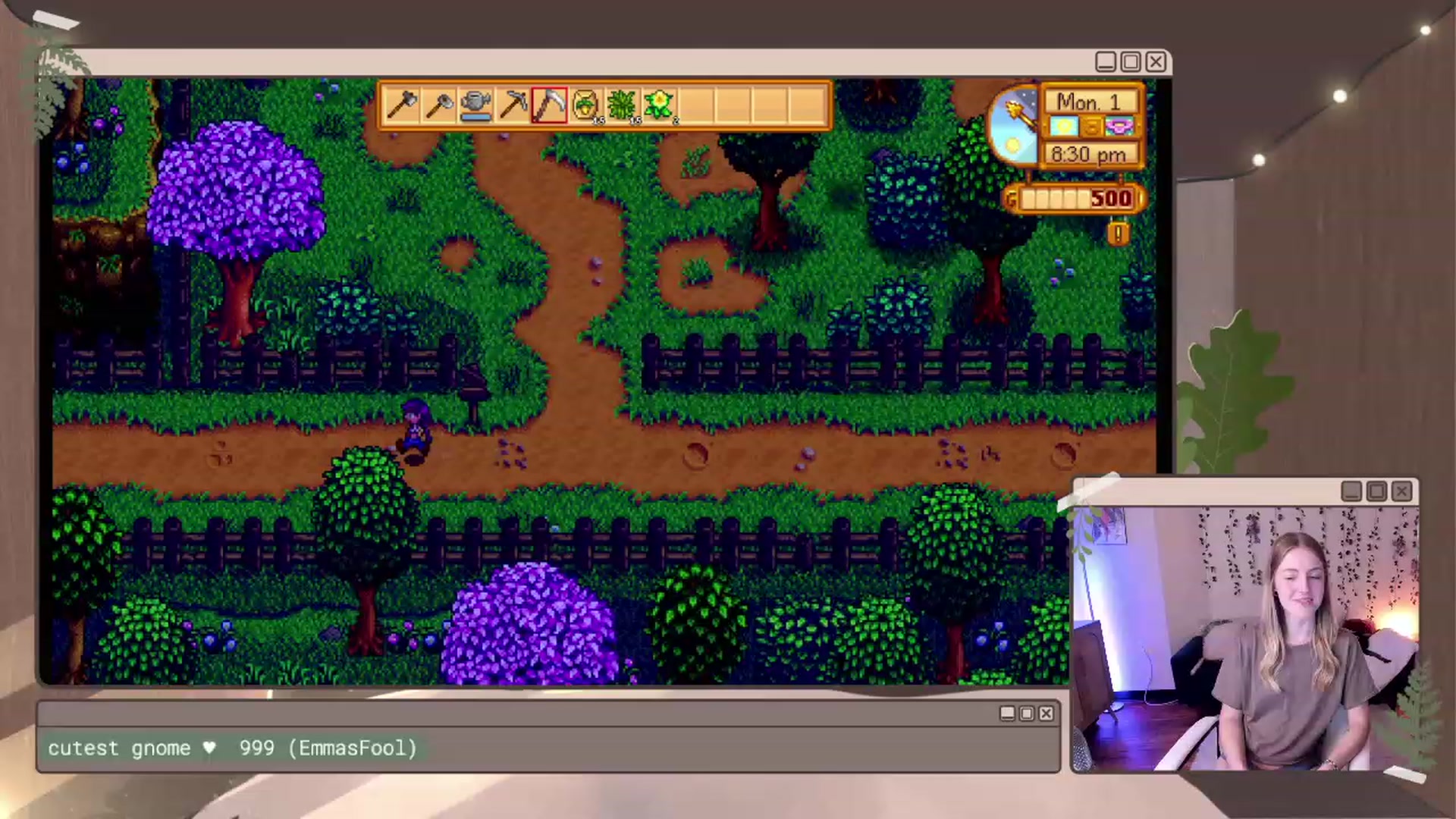Screen dimensions: 1456x819
Task: Maximize the chat ticker bar window
Action: [1027, 714]
